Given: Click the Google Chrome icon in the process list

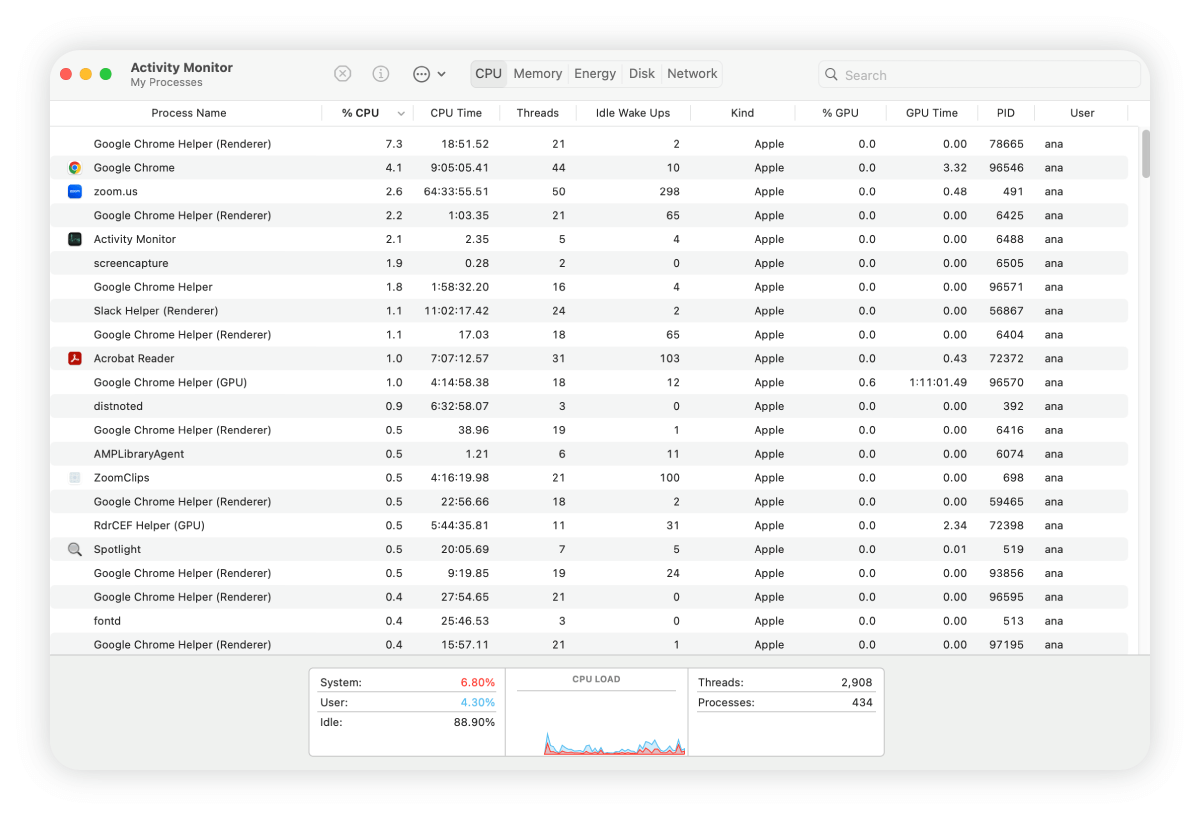Looking at the screenshot, I should point(74,167).
